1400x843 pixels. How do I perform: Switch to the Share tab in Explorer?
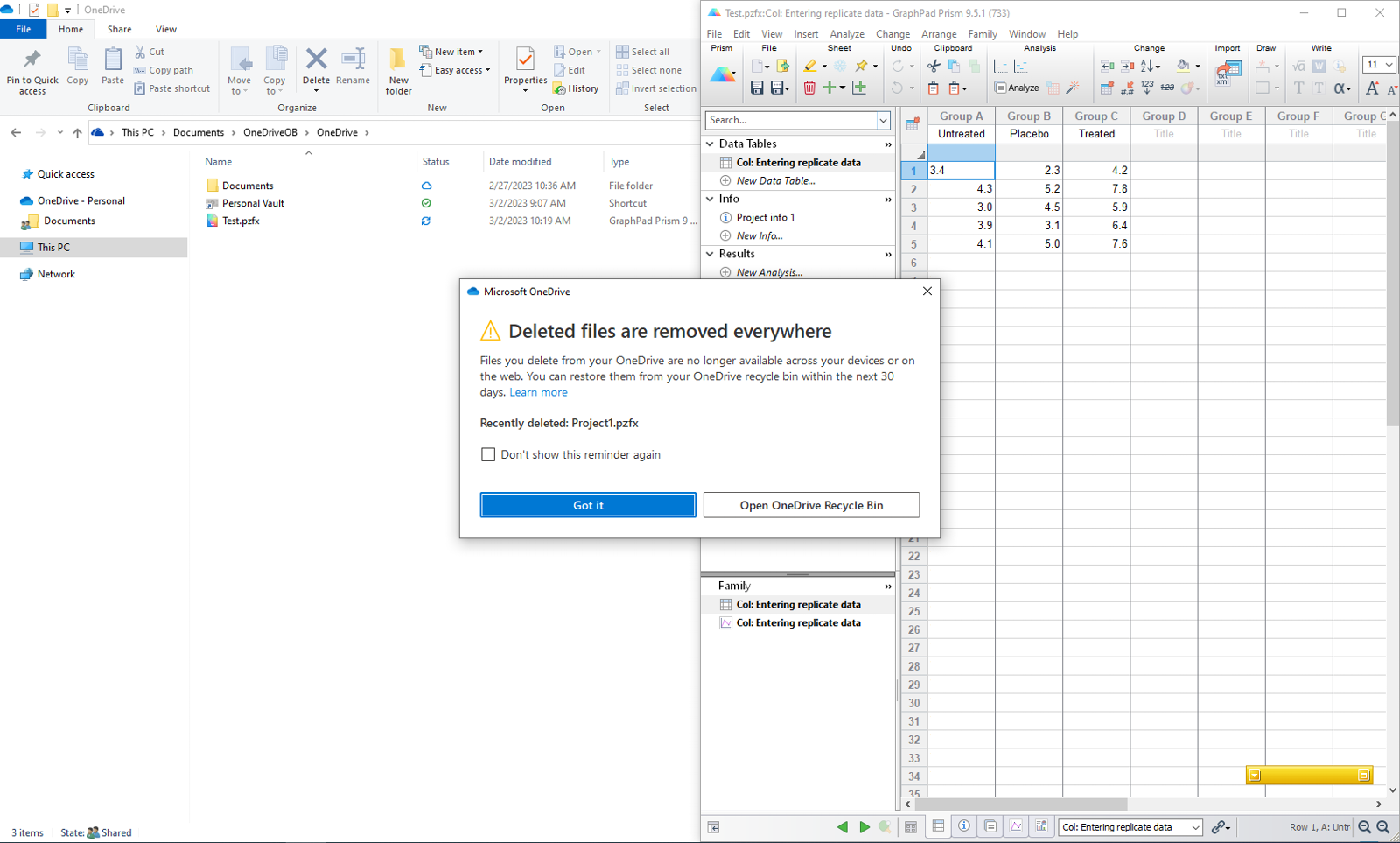[x=120, y=29]
